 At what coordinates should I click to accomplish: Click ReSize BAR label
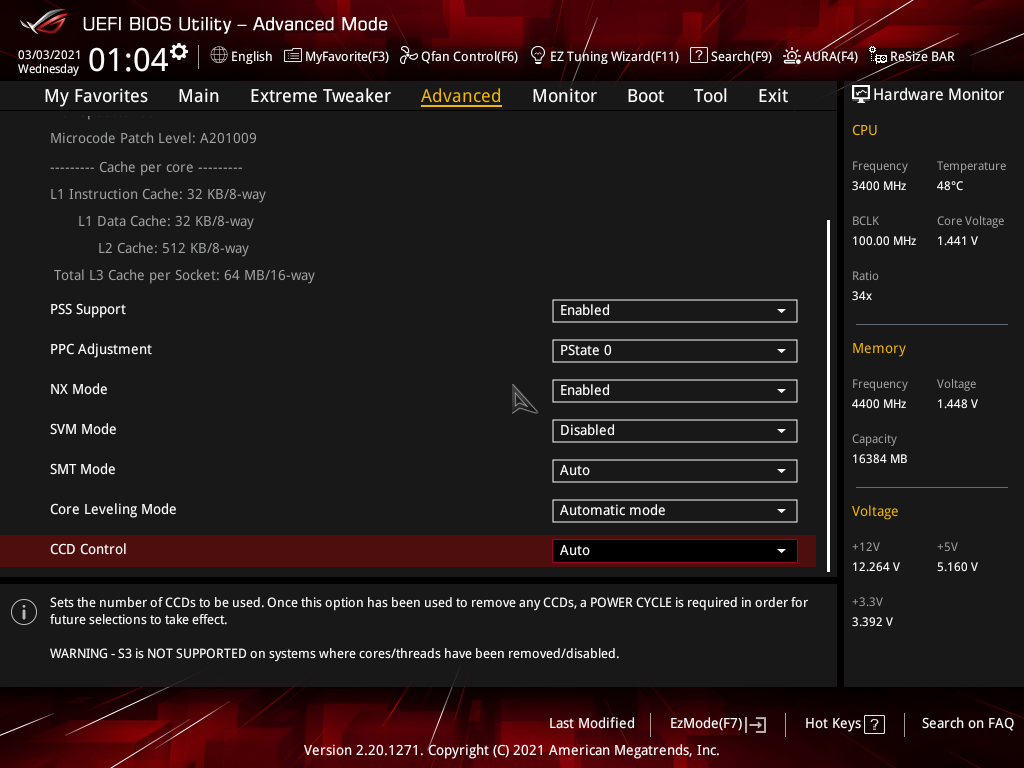tap(922, 56)
